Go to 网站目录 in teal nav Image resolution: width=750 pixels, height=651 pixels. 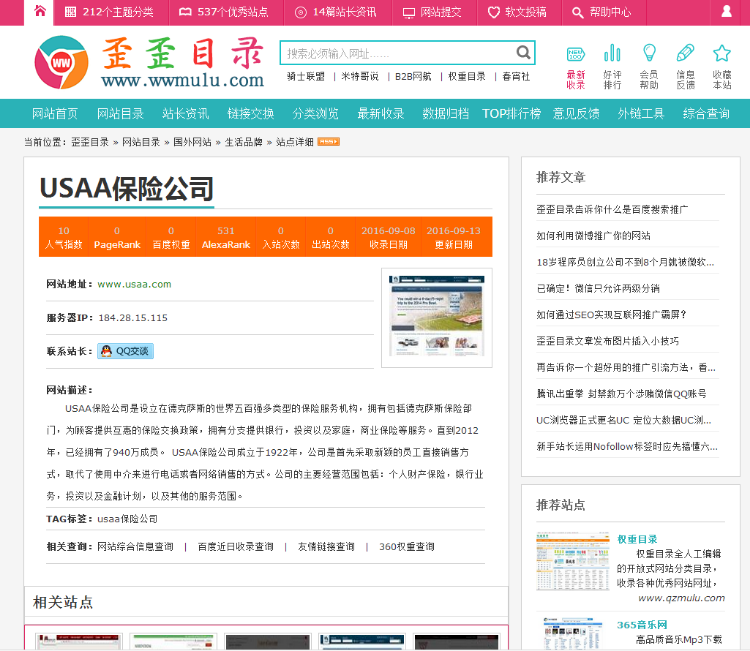point(120,114)
